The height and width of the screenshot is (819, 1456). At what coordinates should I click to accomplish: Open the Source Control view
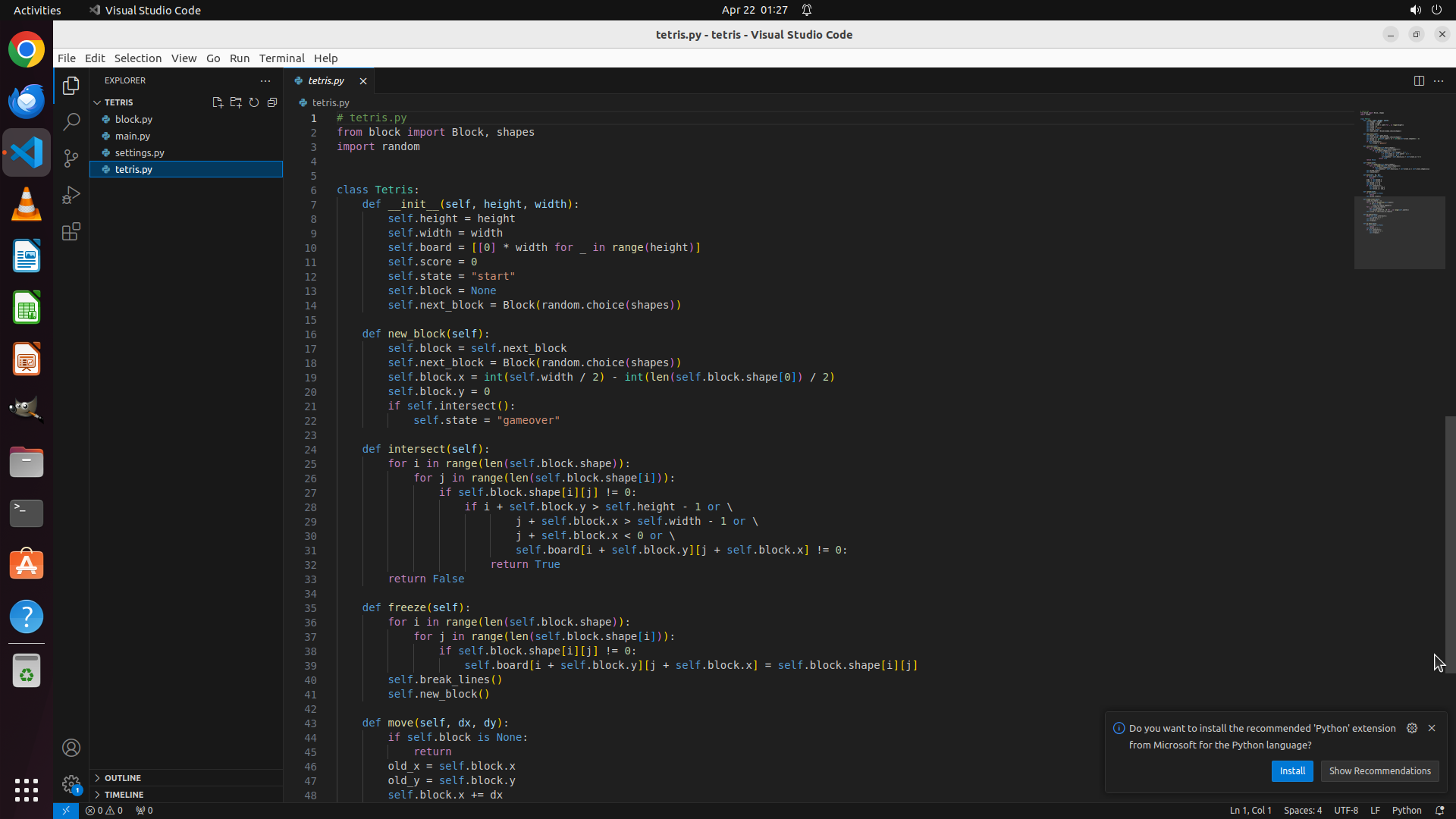71,158
